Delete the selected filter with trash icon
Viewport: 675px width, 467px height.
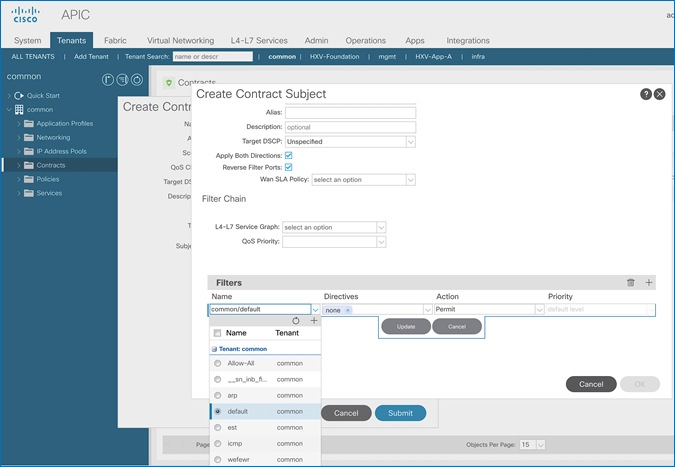coord(630,283)
